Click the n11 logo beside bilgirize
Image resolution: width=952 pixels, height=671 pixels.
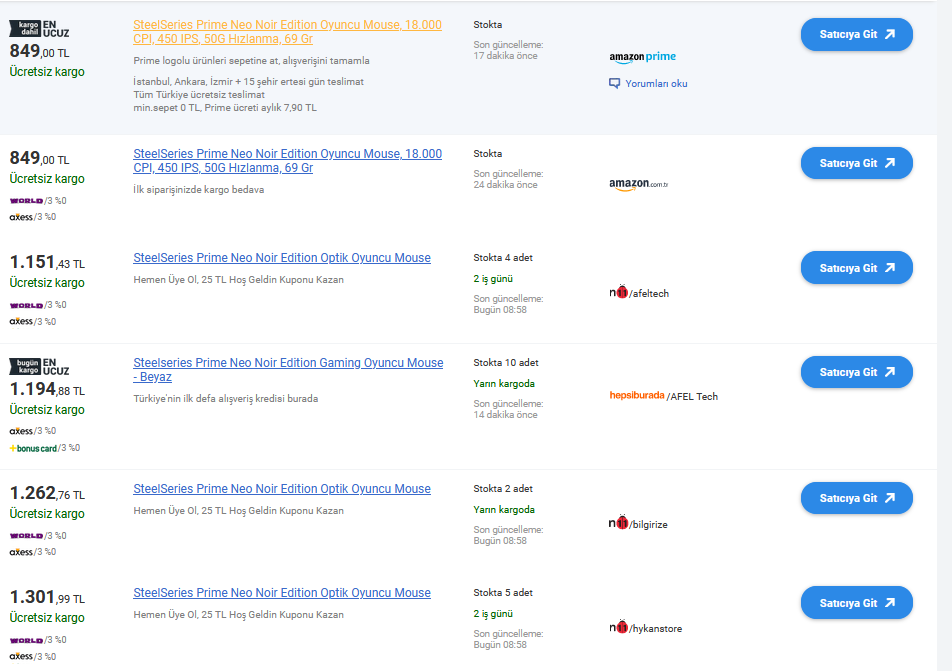618,523
